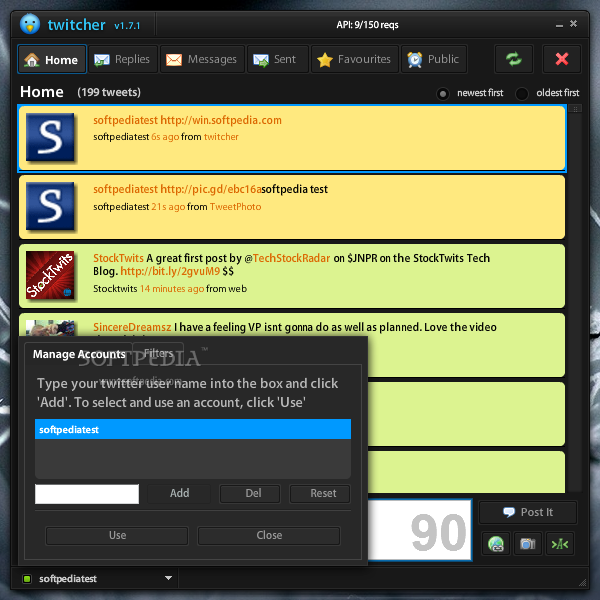Open the http://pic.gd/ebc16a link
Screen dimensions: 600x600
210,189
